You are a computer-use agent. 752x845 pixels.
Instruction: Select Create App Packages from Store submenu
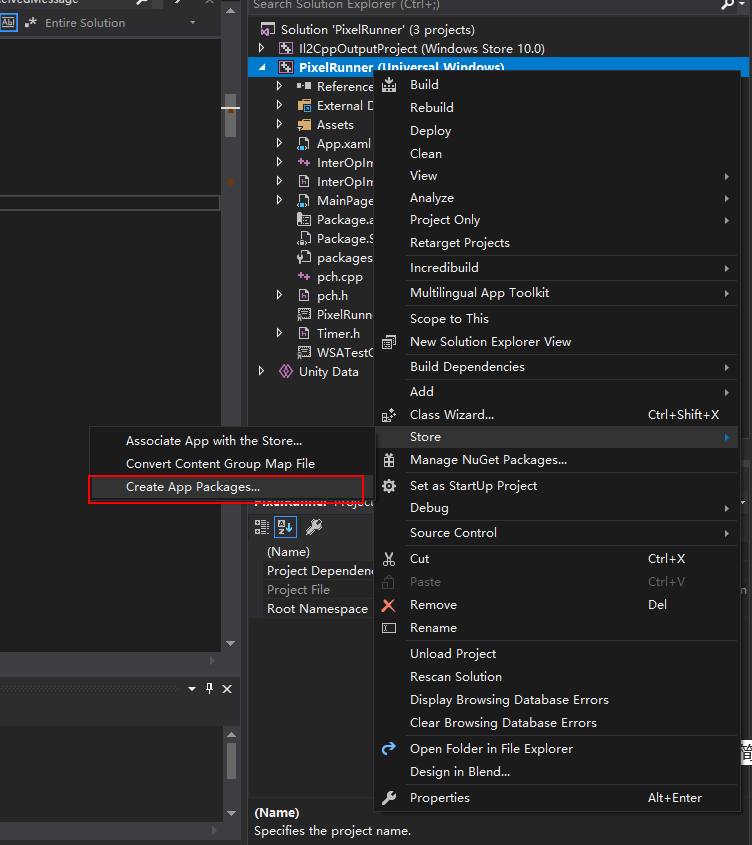tap(192, 487)
